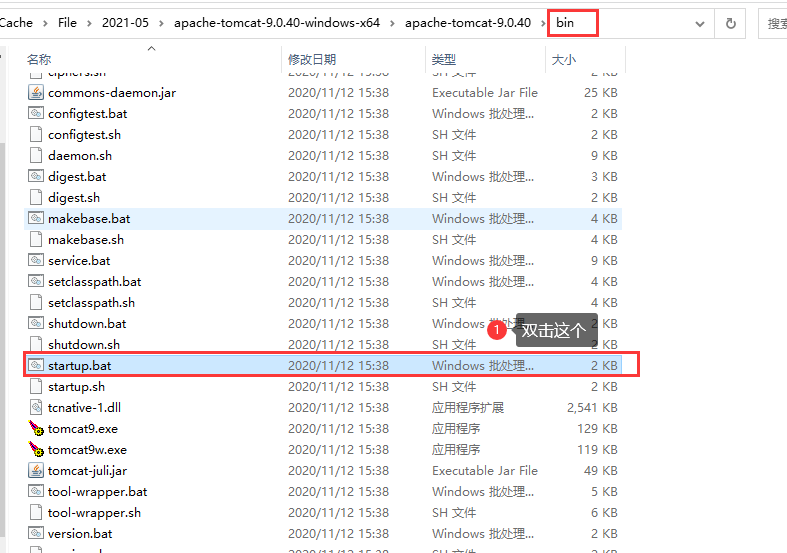
Task: Click the digest.sh file icon
Action: point(36,198)
